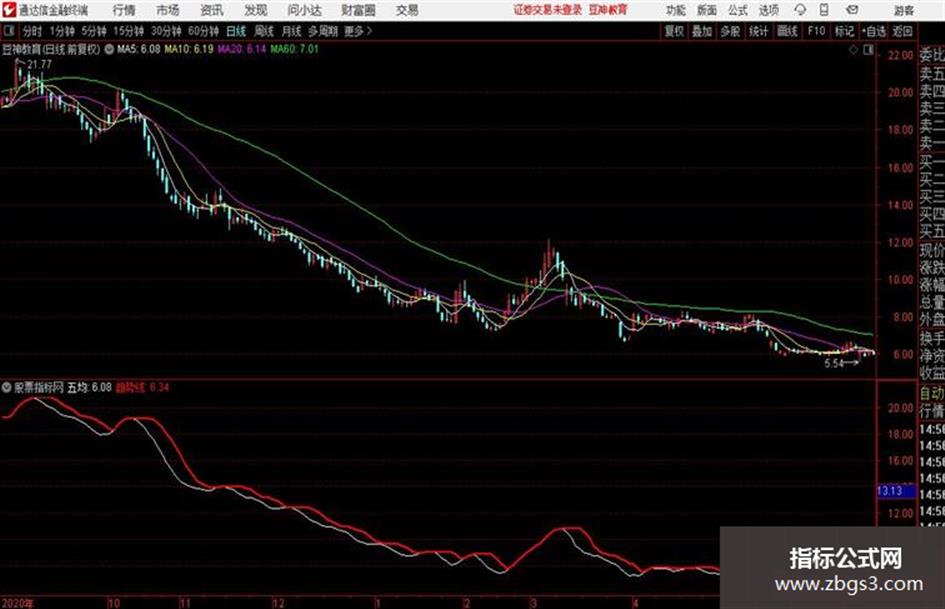
Task: Click the 12 month marker on the time axis
Action: (x=278, y=603)
